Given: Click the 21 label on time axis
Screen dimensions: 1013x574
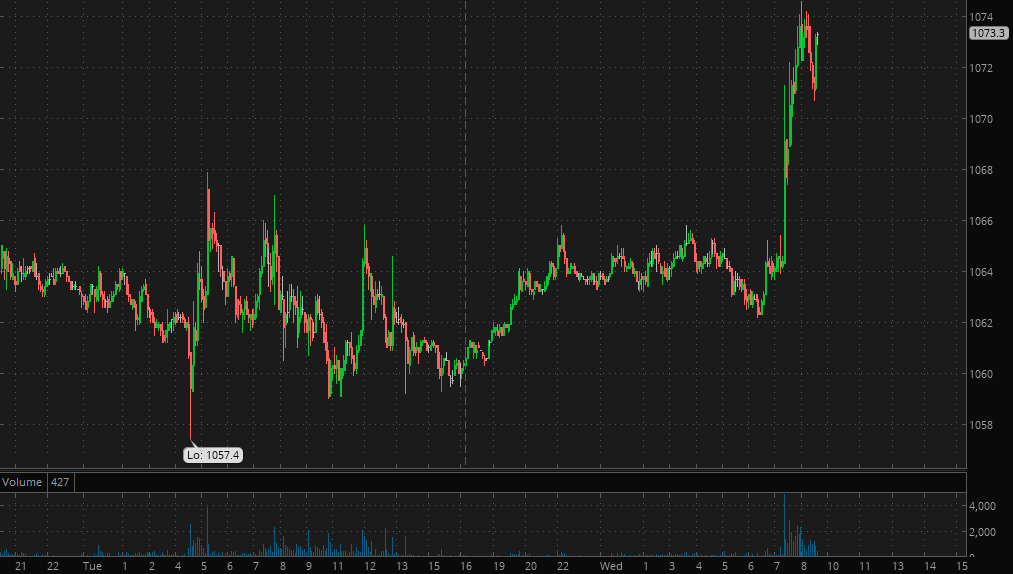Looking at the screenshot, I should [x=21, y=566].
